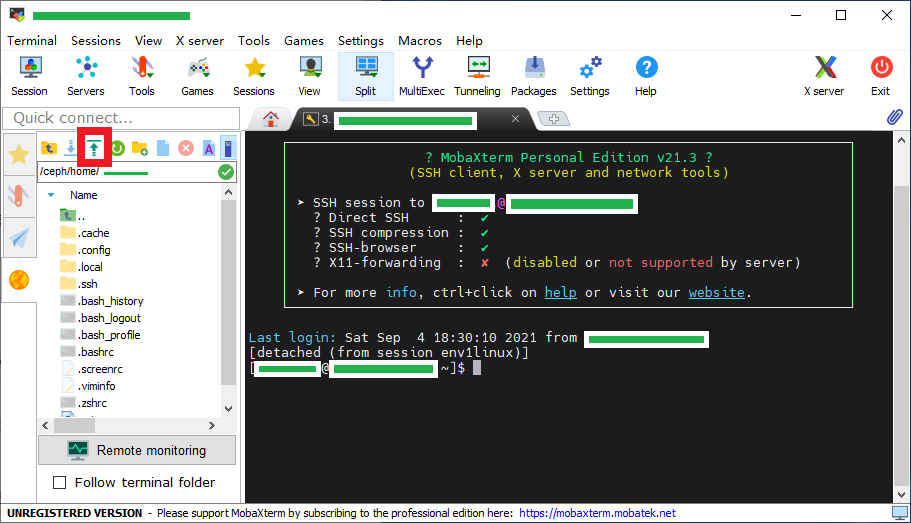The image size is (911, 523).
Task: Create a new remote file
Action: pyautogui.click(x=163, y=148)
